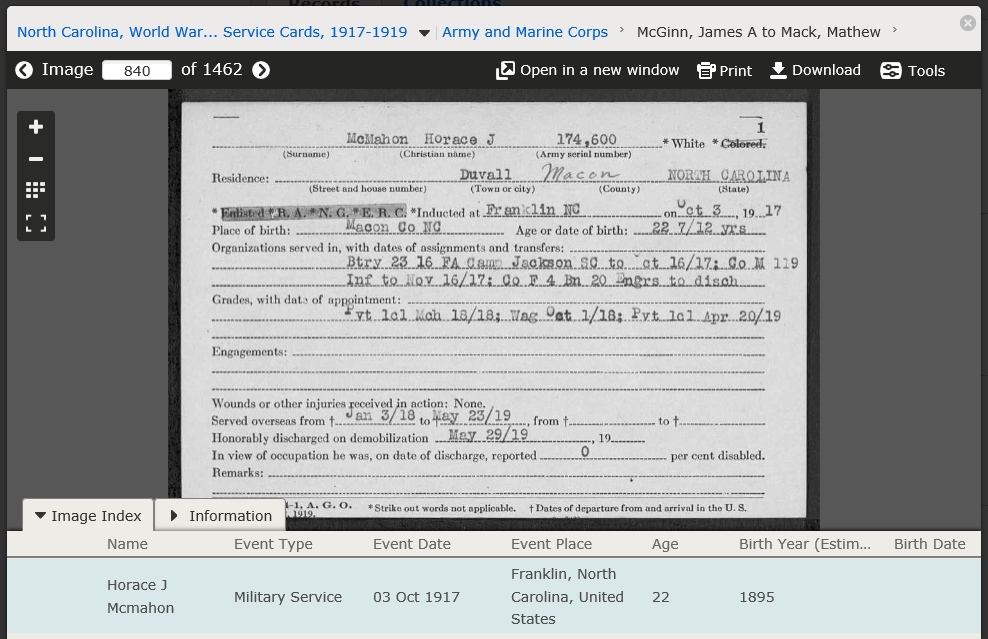Open North Carolina World War Service Cards link

pyautogui.click(x=212, y=32)
